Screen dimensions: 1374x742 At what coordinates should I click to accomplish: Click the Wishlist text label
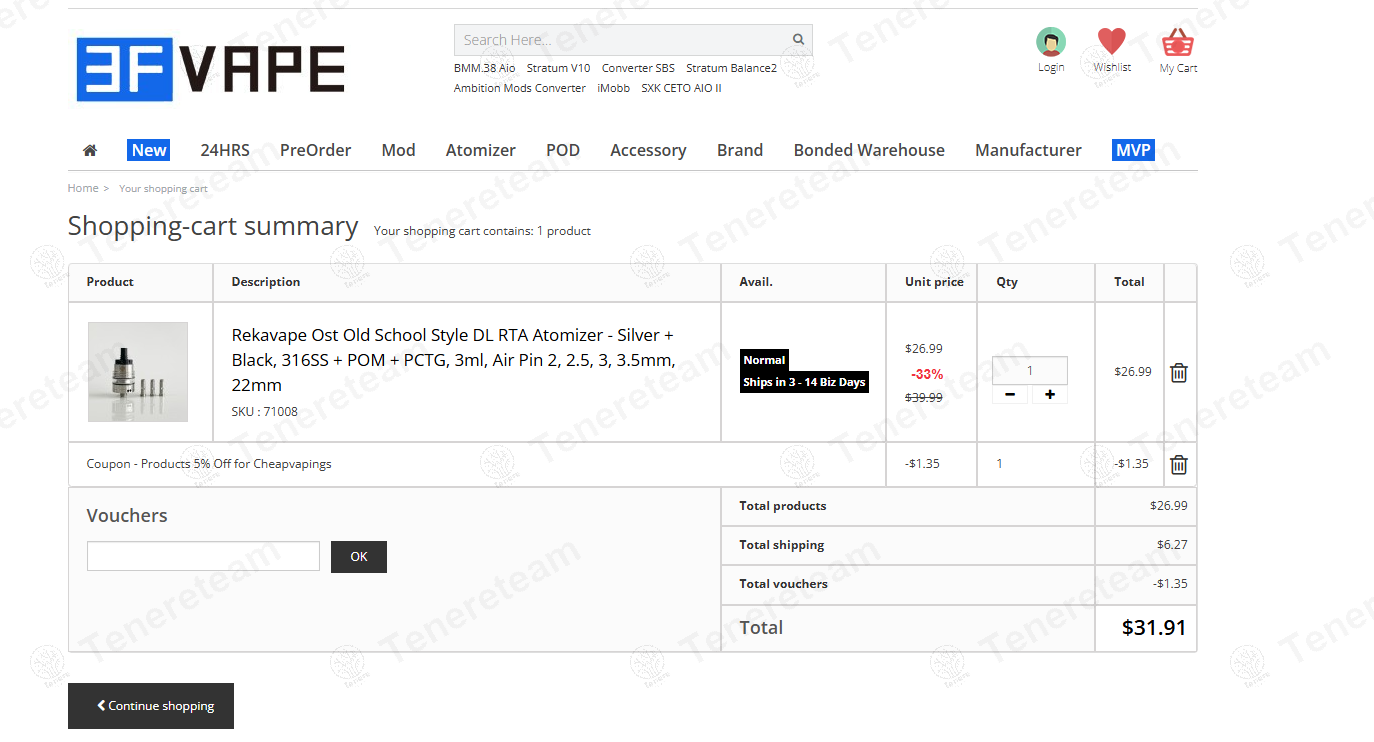pos(1112,68)
